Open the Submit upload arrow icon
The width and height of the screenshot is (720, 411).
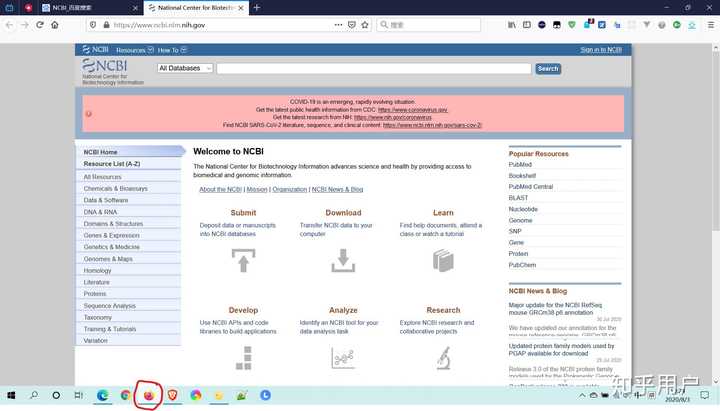[243, 260]
